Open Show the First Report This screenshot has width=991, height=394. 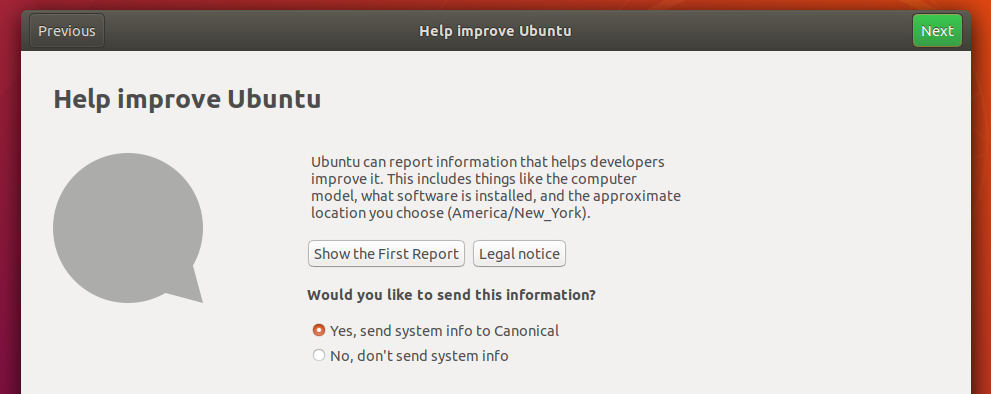click(386, 254)
